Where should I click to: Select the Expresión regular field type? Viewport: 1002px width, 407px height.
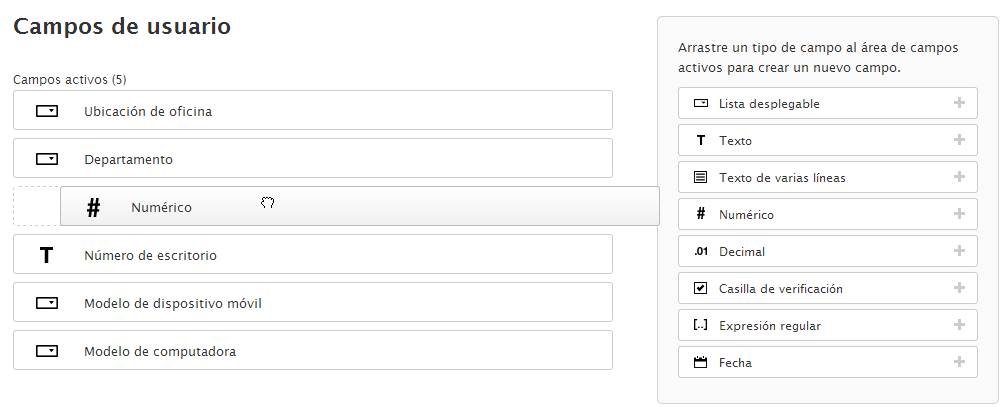click(769, 325)
